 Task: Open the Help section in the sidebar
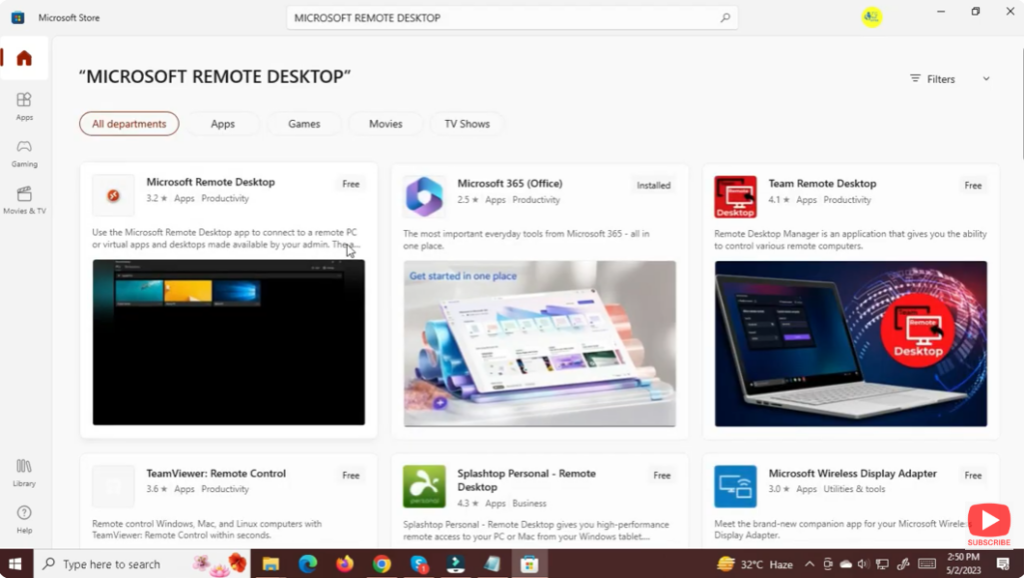click(x=23, y=518)
